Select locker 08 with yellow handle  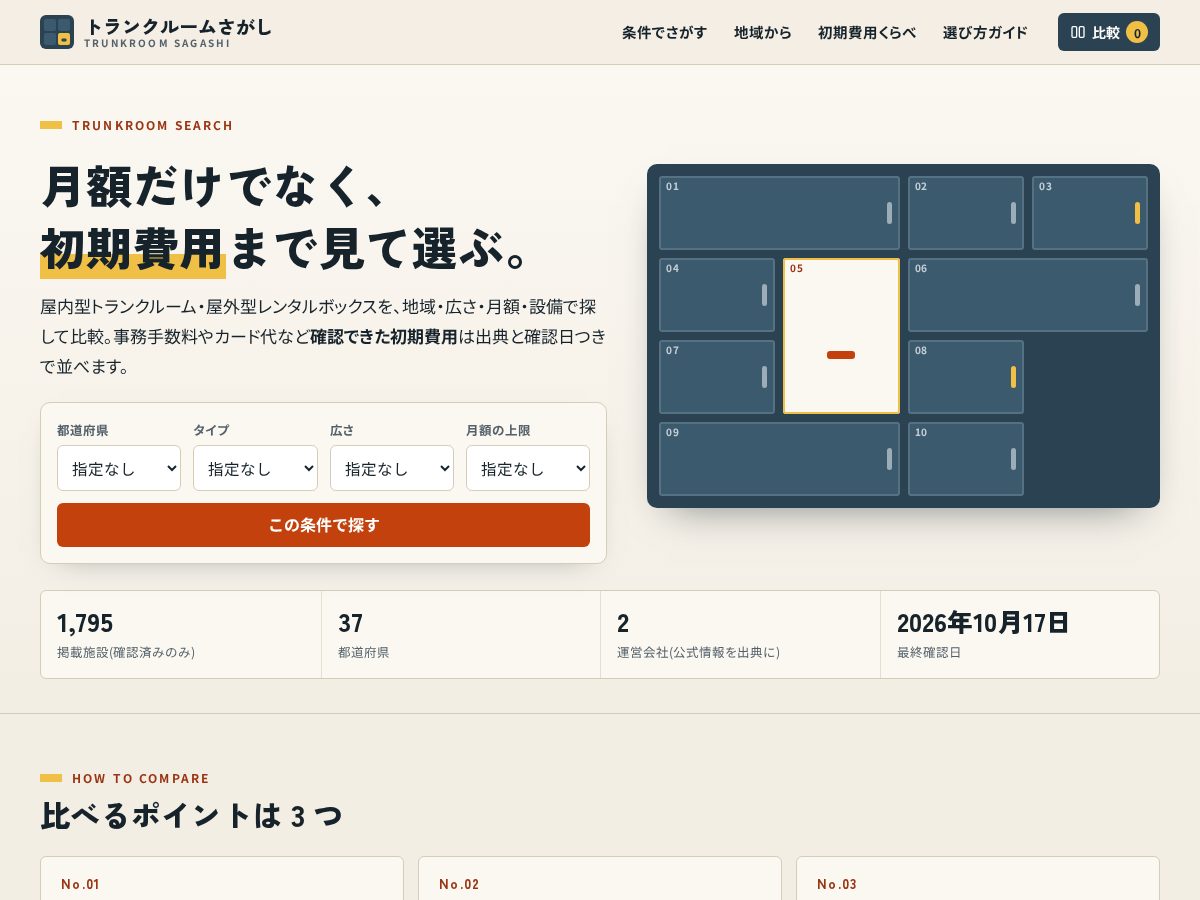(x=966, y=377)
